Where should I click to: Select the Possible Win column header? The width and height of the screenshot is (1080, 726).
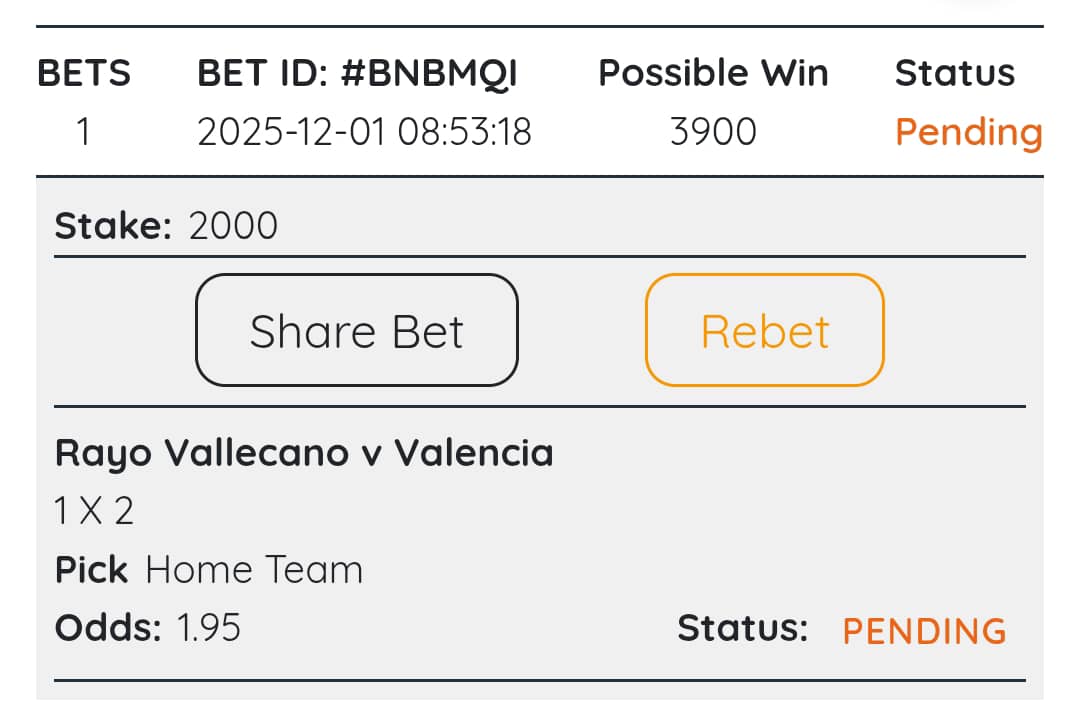click(713, 73)
